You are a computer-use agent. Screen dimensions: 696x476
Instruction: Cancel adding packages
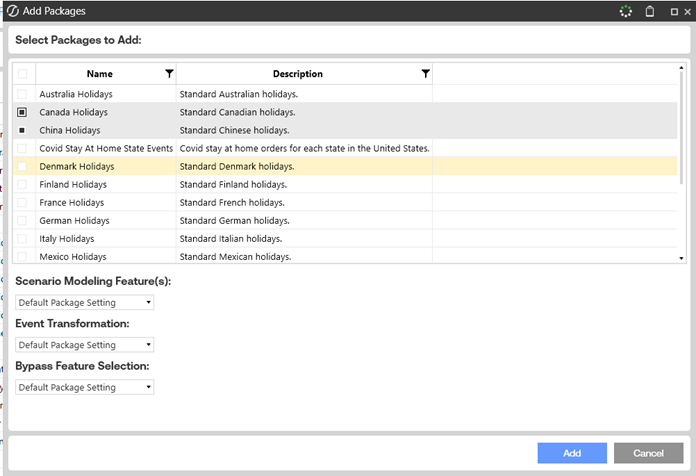(x=648, y=453)
